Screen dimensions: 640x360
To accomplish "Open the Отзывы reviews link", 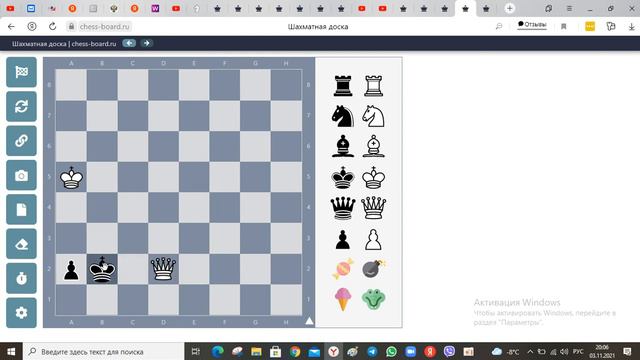I will [532, 25].
